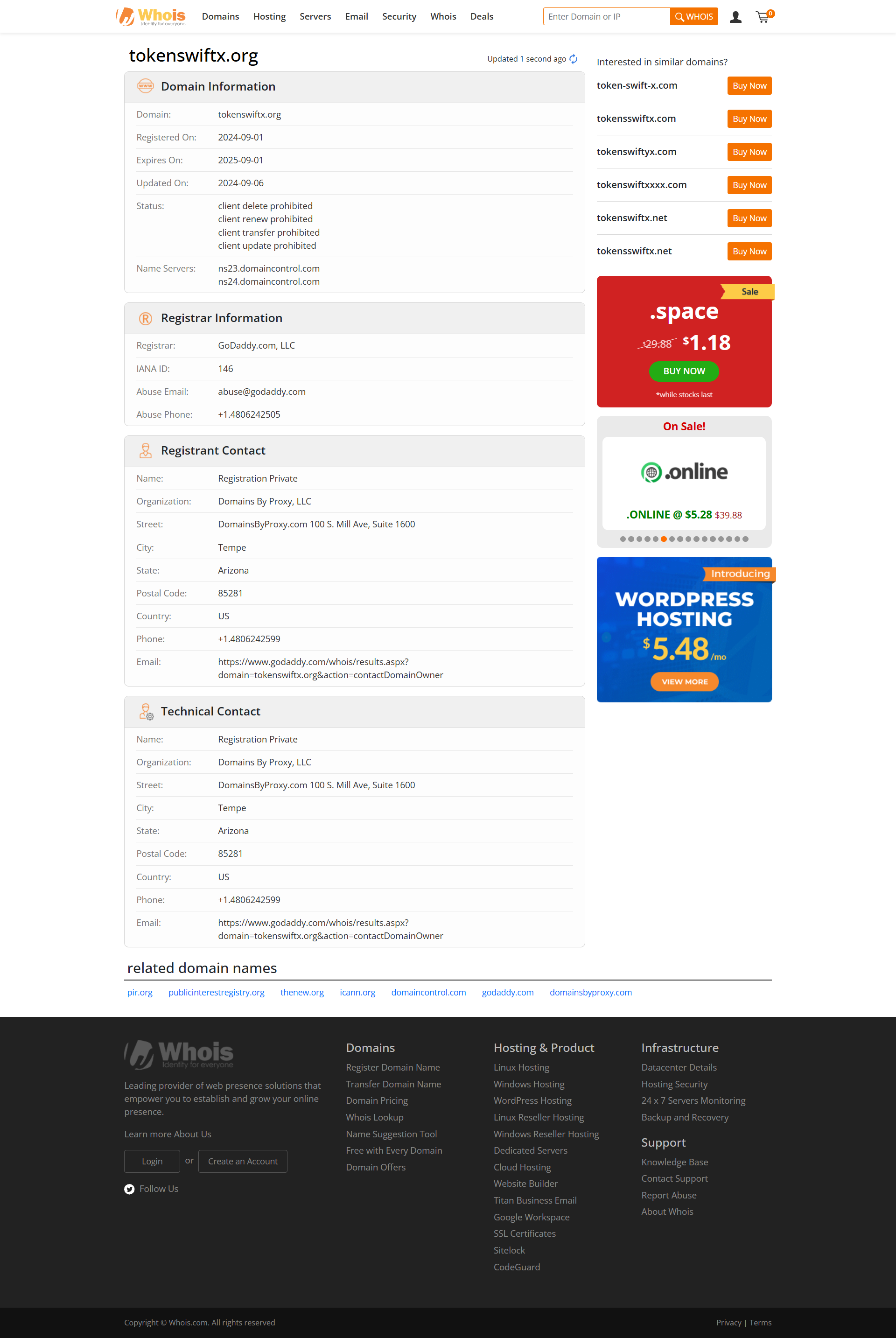The image size is (896, 1338).
Task: Open Datacenter Details link
Action: [x=679, y=1068]
